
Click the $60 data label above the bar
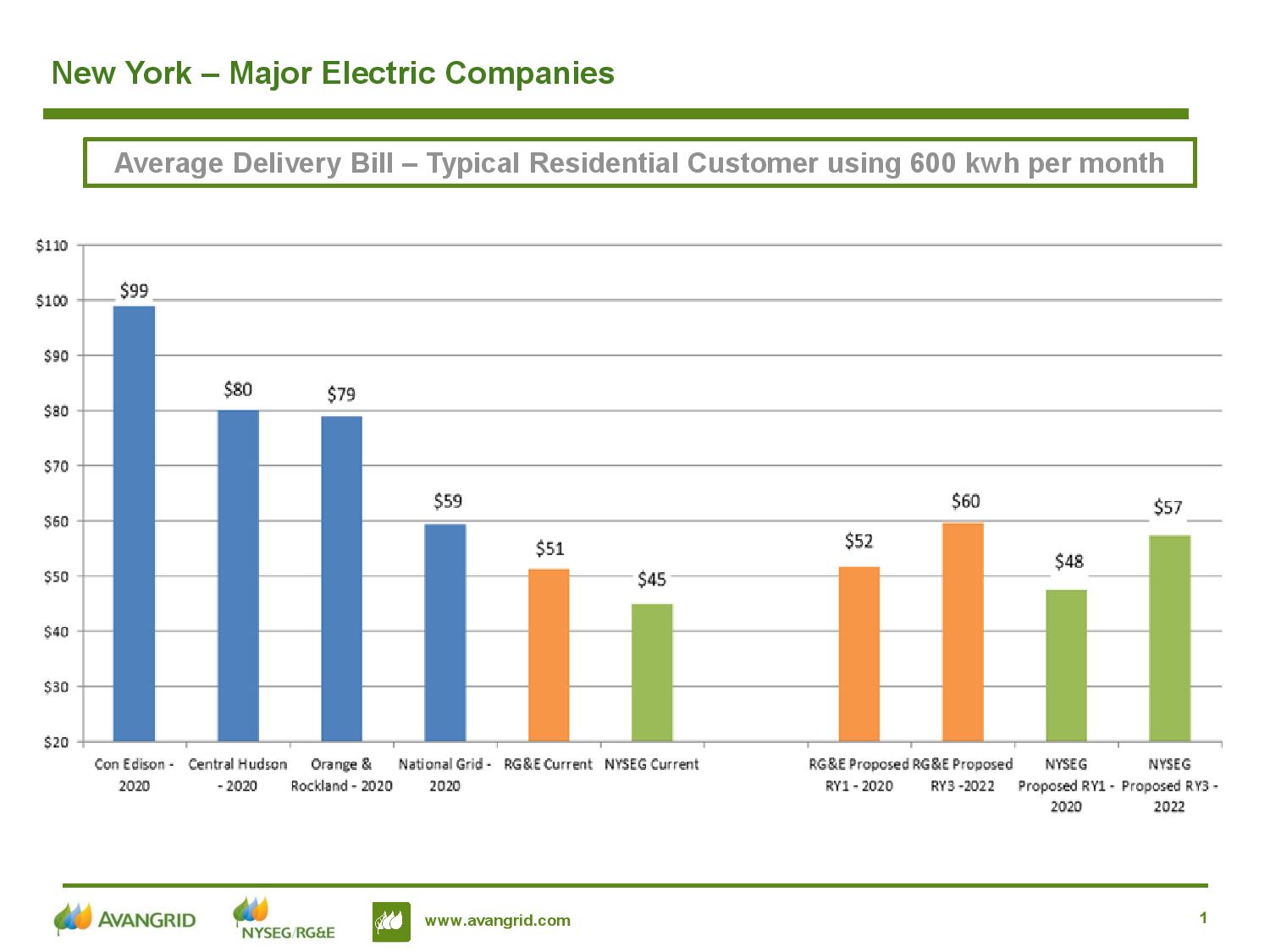[x=965, y=501]
